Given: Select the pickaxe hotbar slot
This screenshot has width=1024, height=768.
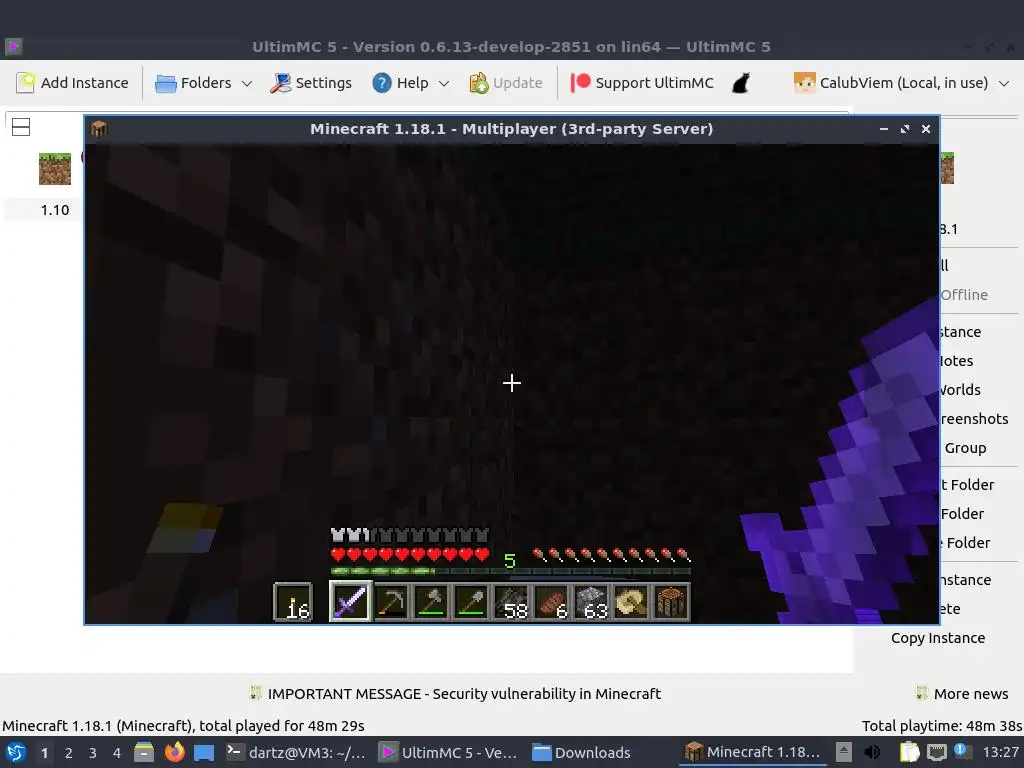Looking at the screenshot, I should point(391,601).
